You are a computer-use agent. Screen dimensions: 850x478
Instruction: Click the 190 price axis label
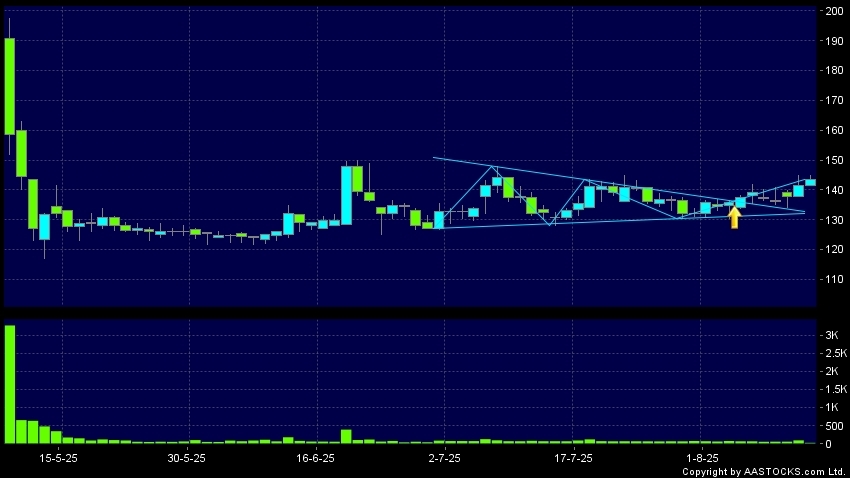click(x=834, y=41)
